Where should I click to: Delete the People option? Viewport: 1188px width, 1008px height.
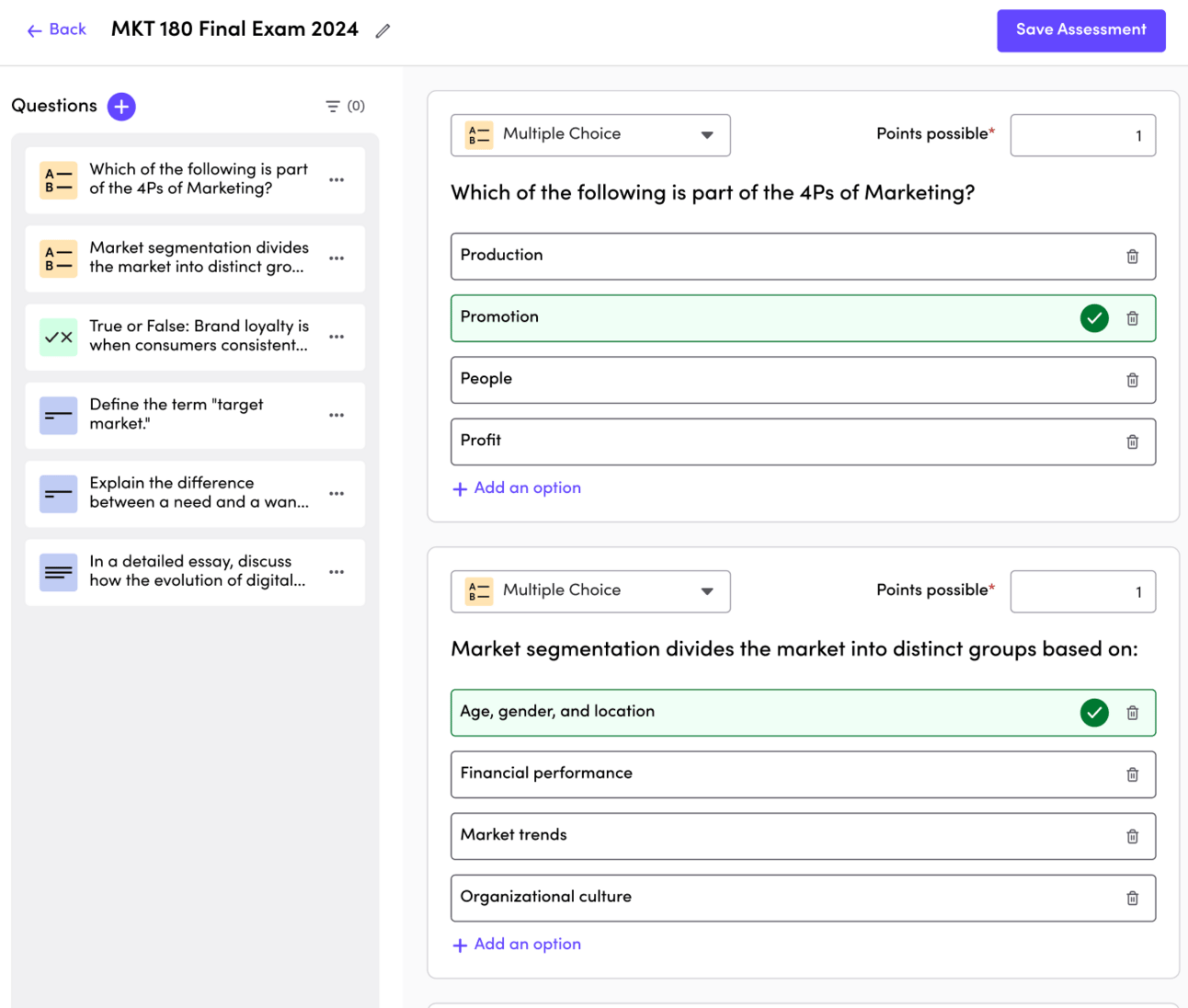[1133, 380]
